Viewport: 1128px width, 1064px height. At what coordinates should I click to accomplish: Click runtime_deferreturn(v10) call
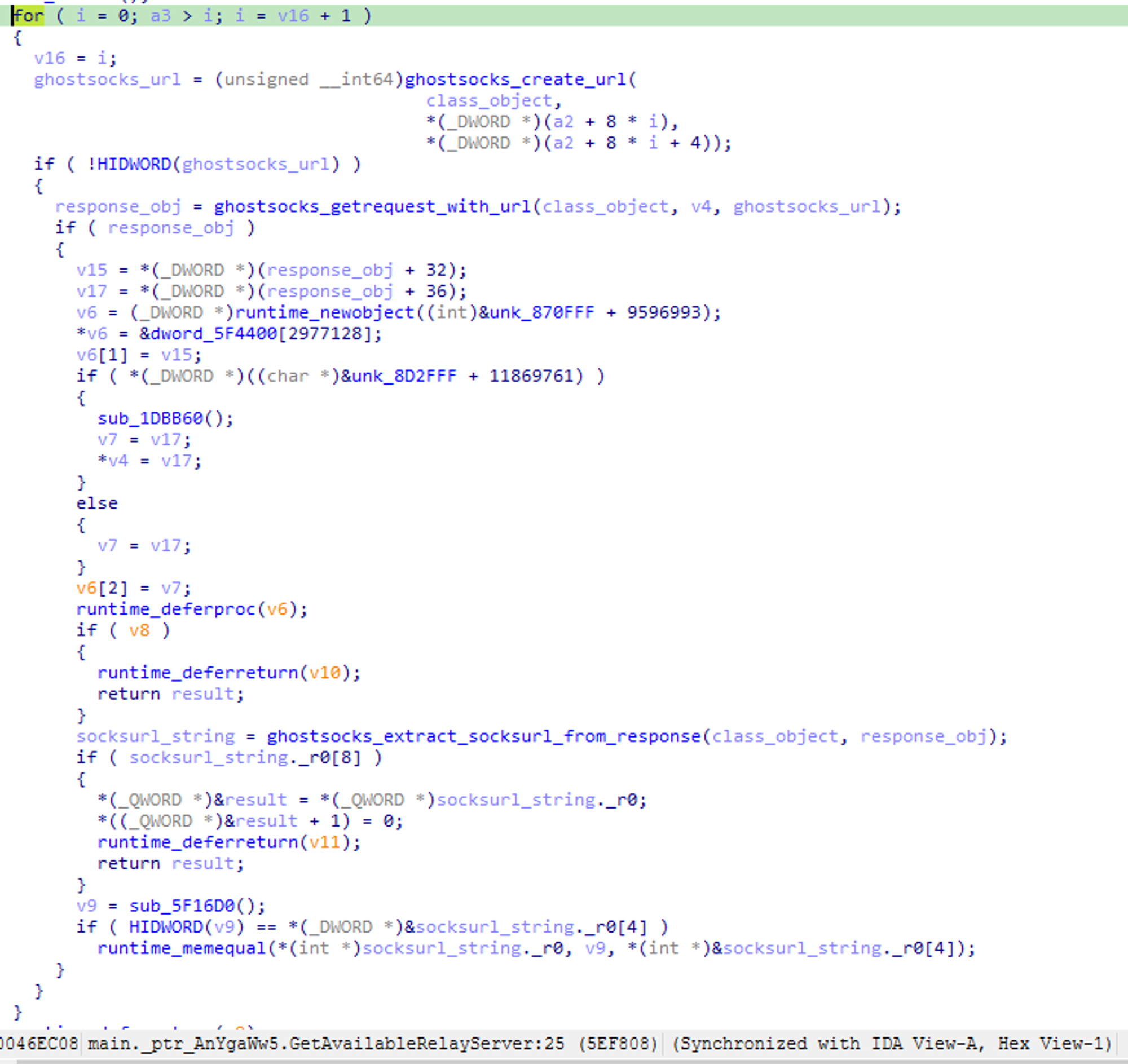[229, 673]
